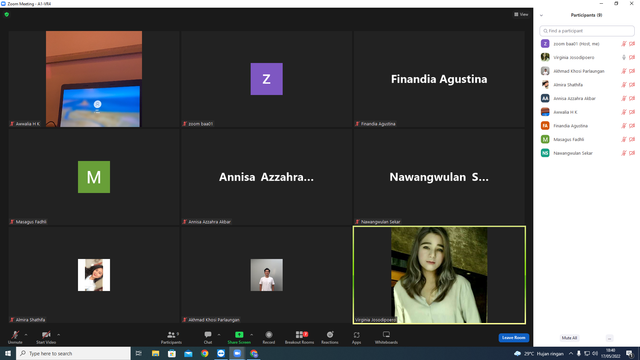The height and width of the screenshot is (360, 640).
Task: Expand share options arrow next to Share Screen
Action: tap(251, 335)
